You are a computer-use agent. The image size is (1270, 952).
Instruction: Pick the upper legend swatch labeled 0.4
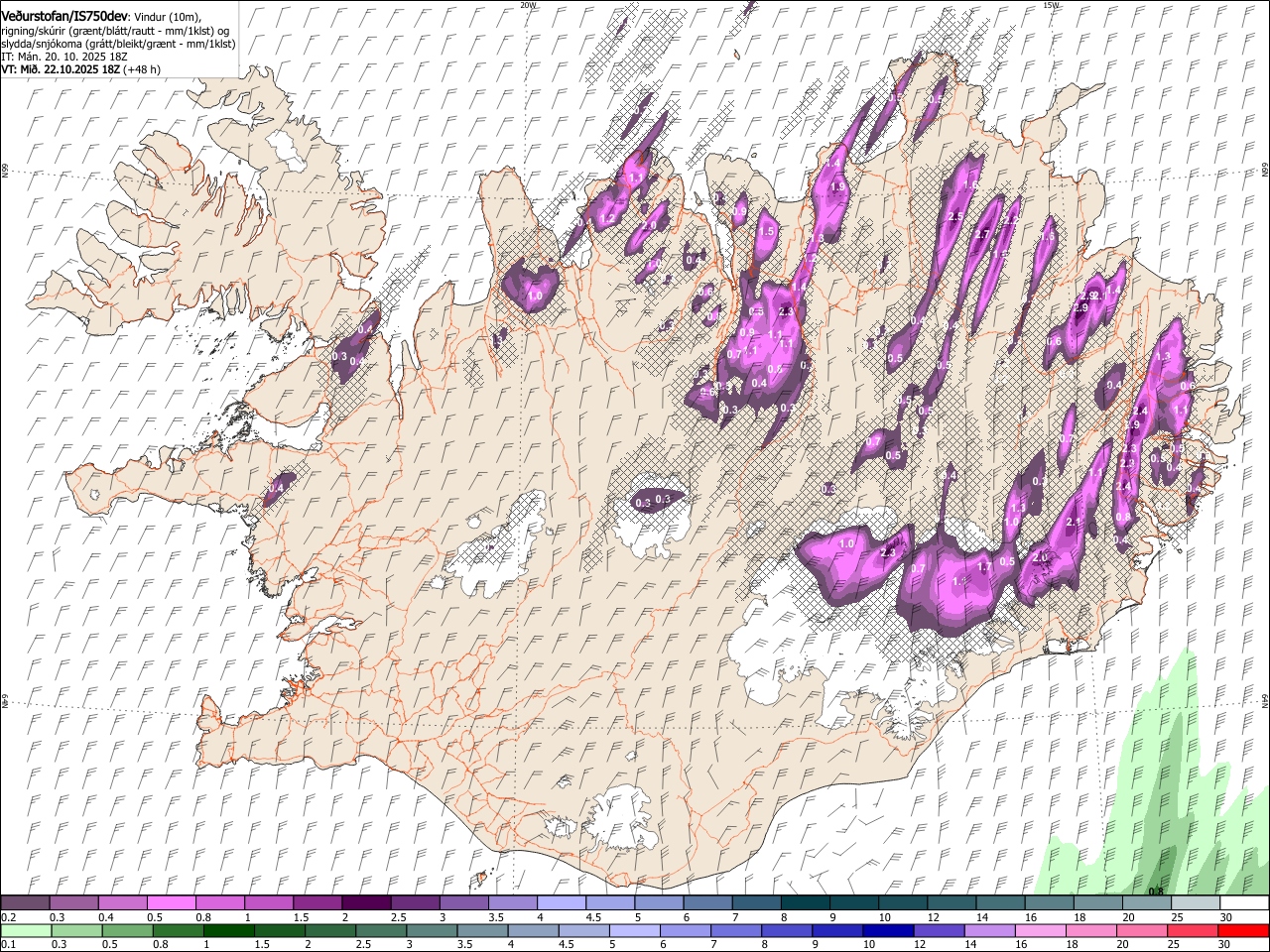coord(122,903)
